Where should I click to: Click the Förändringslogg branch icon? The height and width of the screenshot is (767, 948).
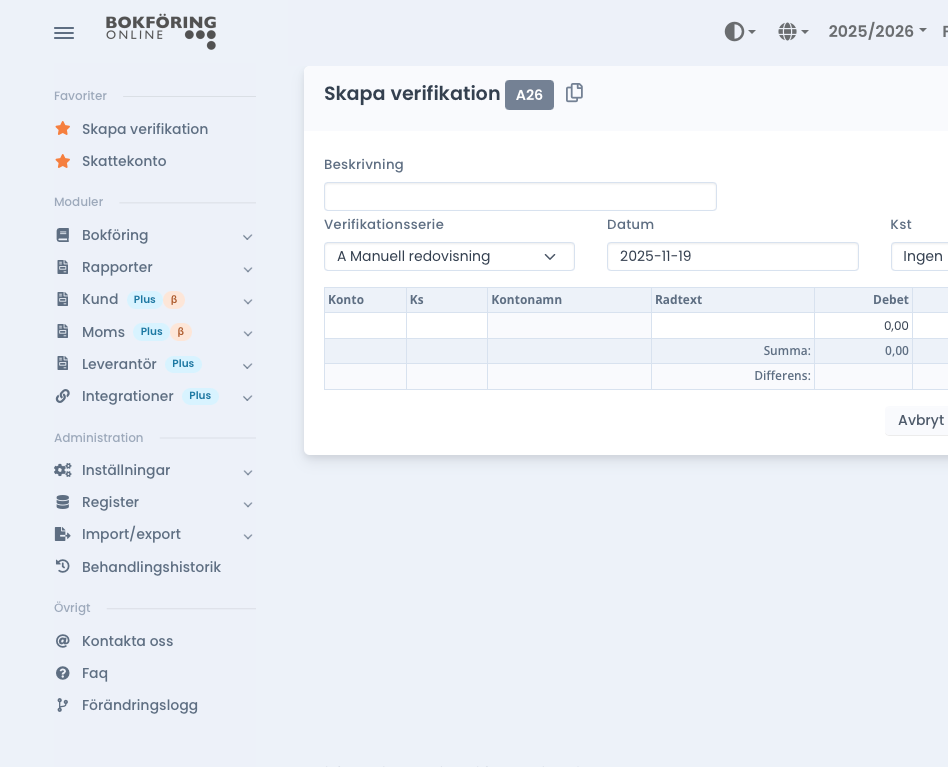click(63, 705)
